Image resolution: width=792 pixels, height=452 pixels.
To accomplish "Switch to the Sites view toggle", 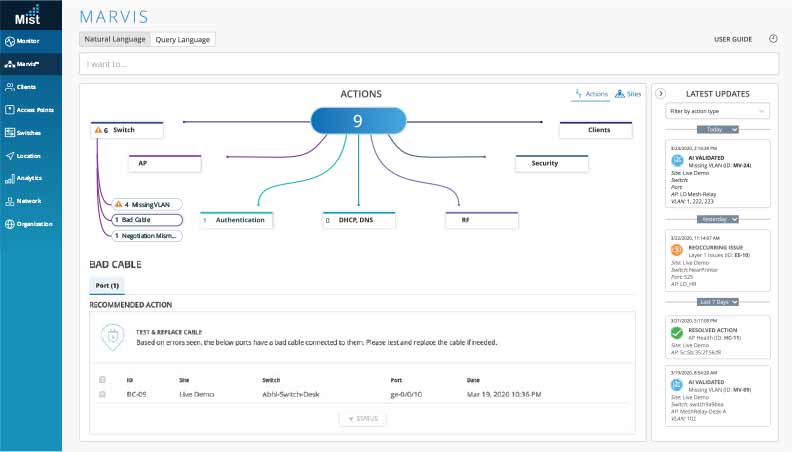I will coord(628,94).
